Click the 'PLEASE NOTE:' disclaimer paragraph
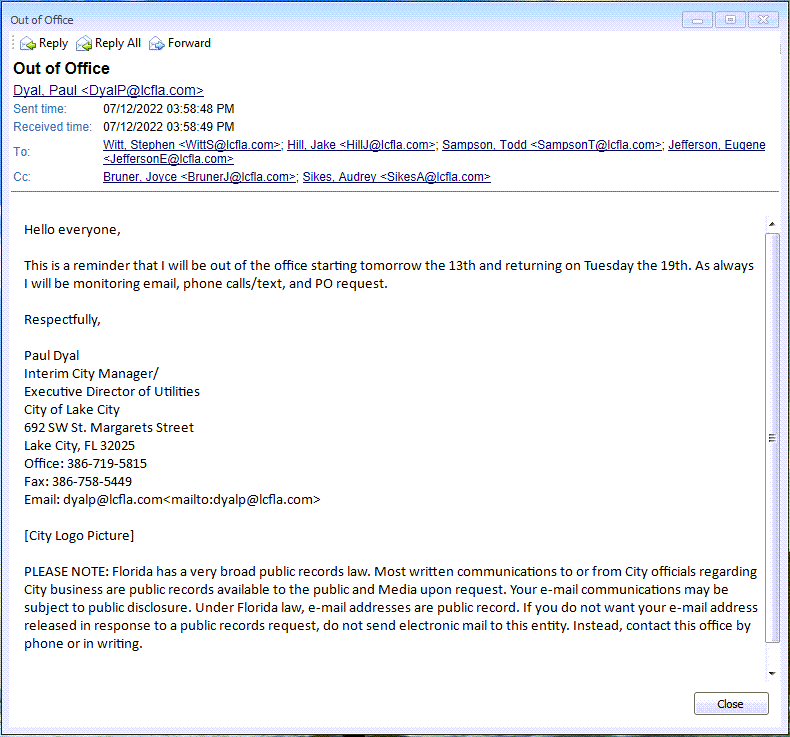This screenshot has width=790, height=737. (391, 608)
